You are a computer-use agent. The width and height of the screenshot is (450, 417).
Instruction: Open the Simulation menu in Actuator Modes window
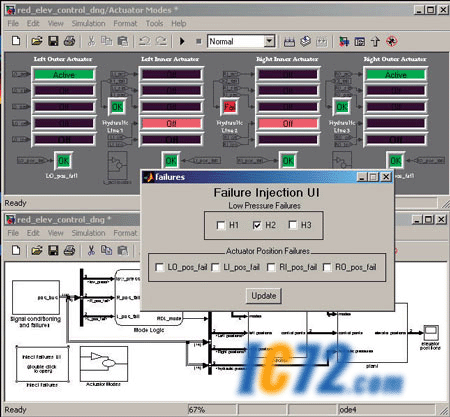(x=88, y=24)
